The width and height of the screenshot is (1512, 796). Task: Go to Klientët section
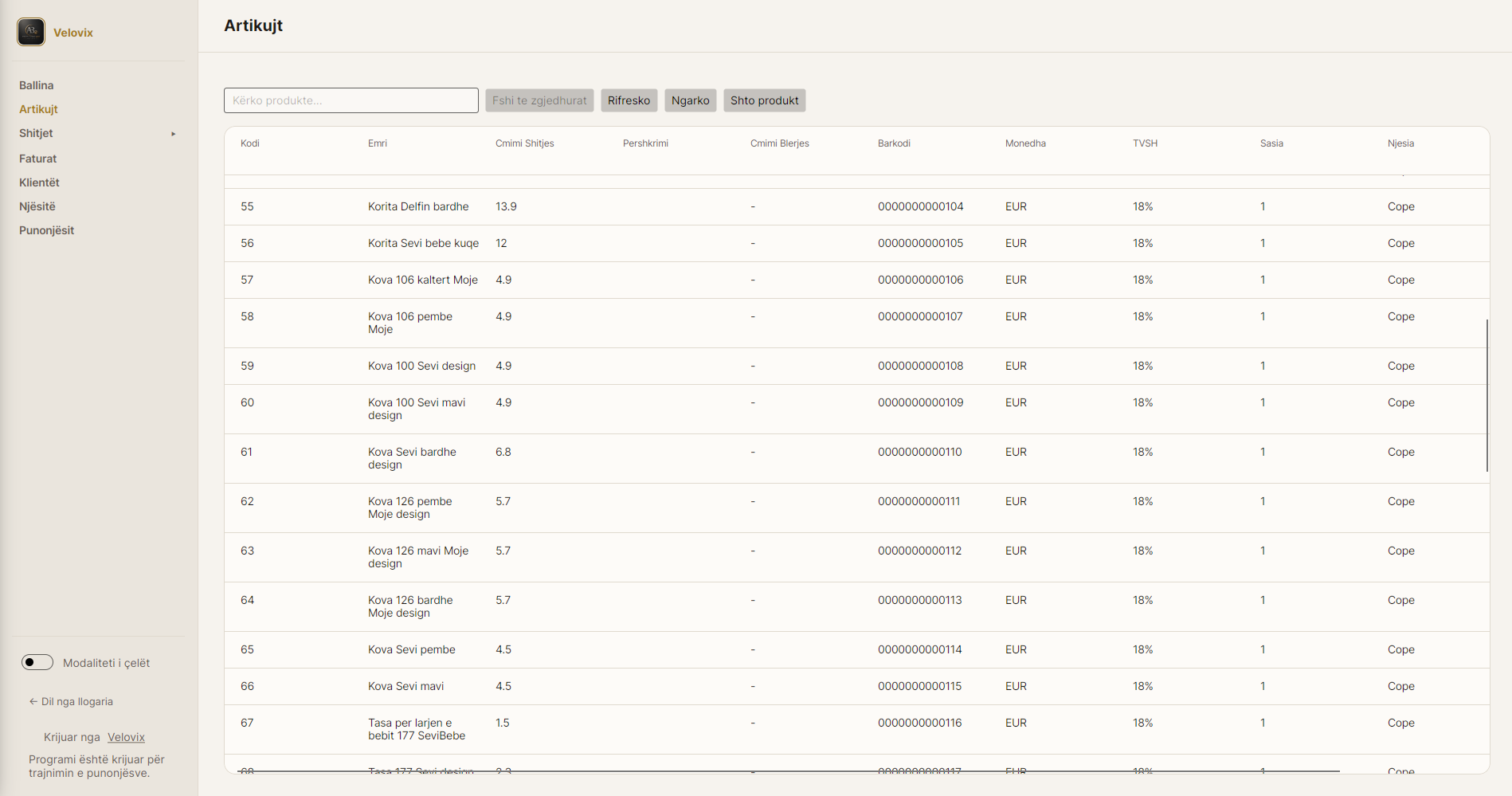[39, 182]
